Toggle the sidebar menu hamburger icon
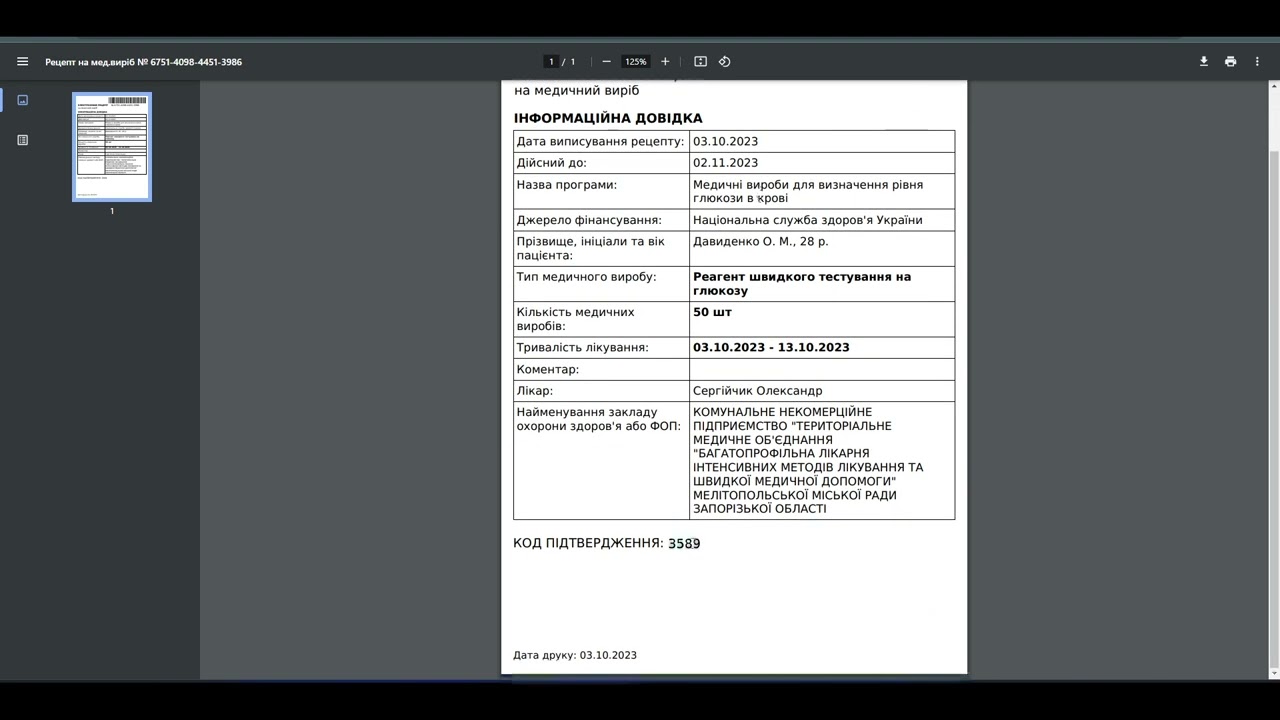Viewport: 1280px width, 720px height. (22, 61)
